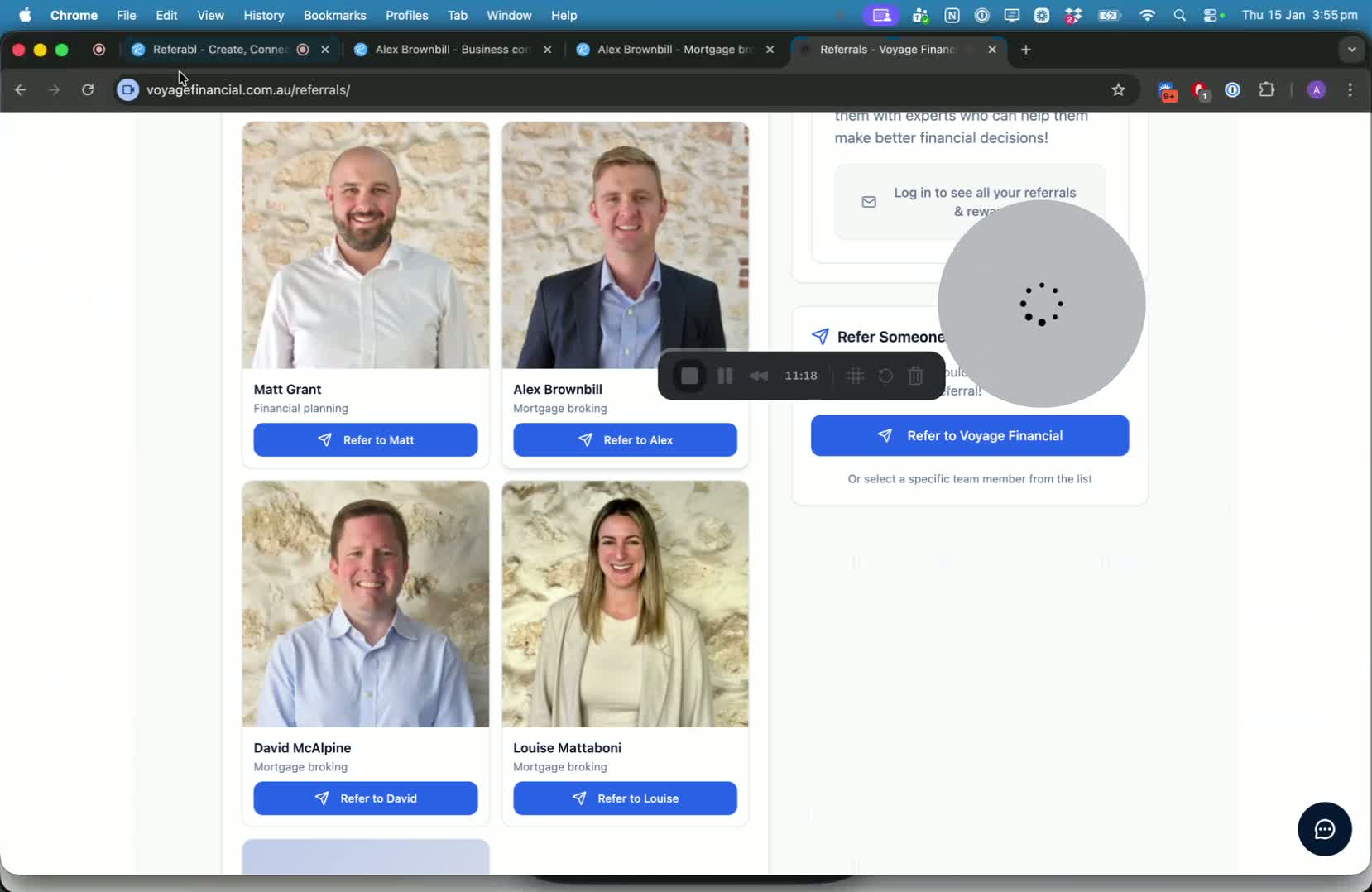Rewind the recording

coord(758,376)
